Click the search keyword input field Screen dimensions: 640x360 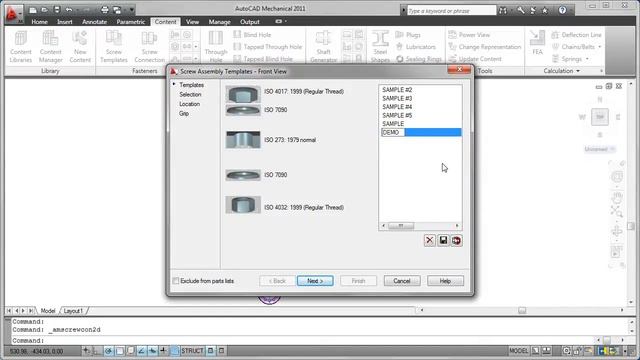(x=451, y=11)
